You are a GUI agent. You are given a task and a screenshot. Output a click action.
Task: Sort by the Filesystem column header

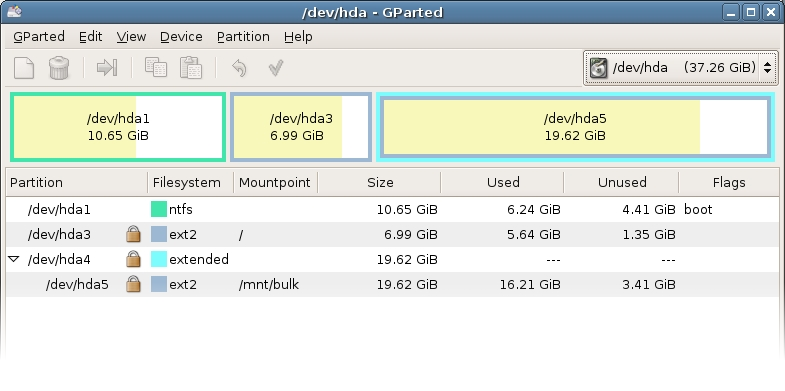[190, 183]
